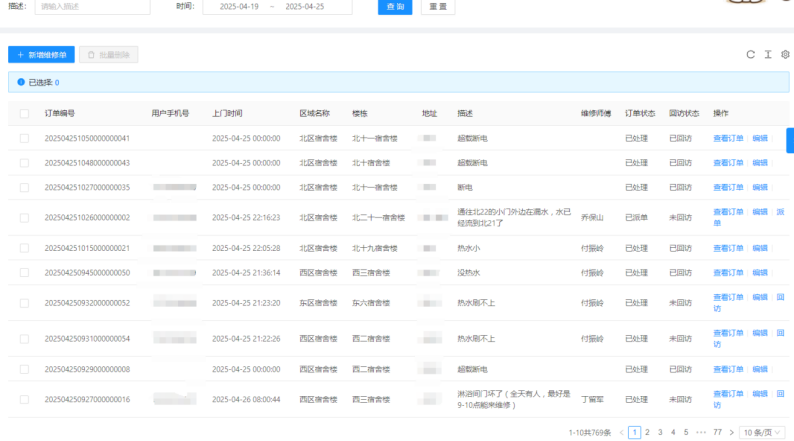The height and width of the screenshot is (441, 794).
Task: Click the 重置 reset button
Action: (x=438, y=7)
